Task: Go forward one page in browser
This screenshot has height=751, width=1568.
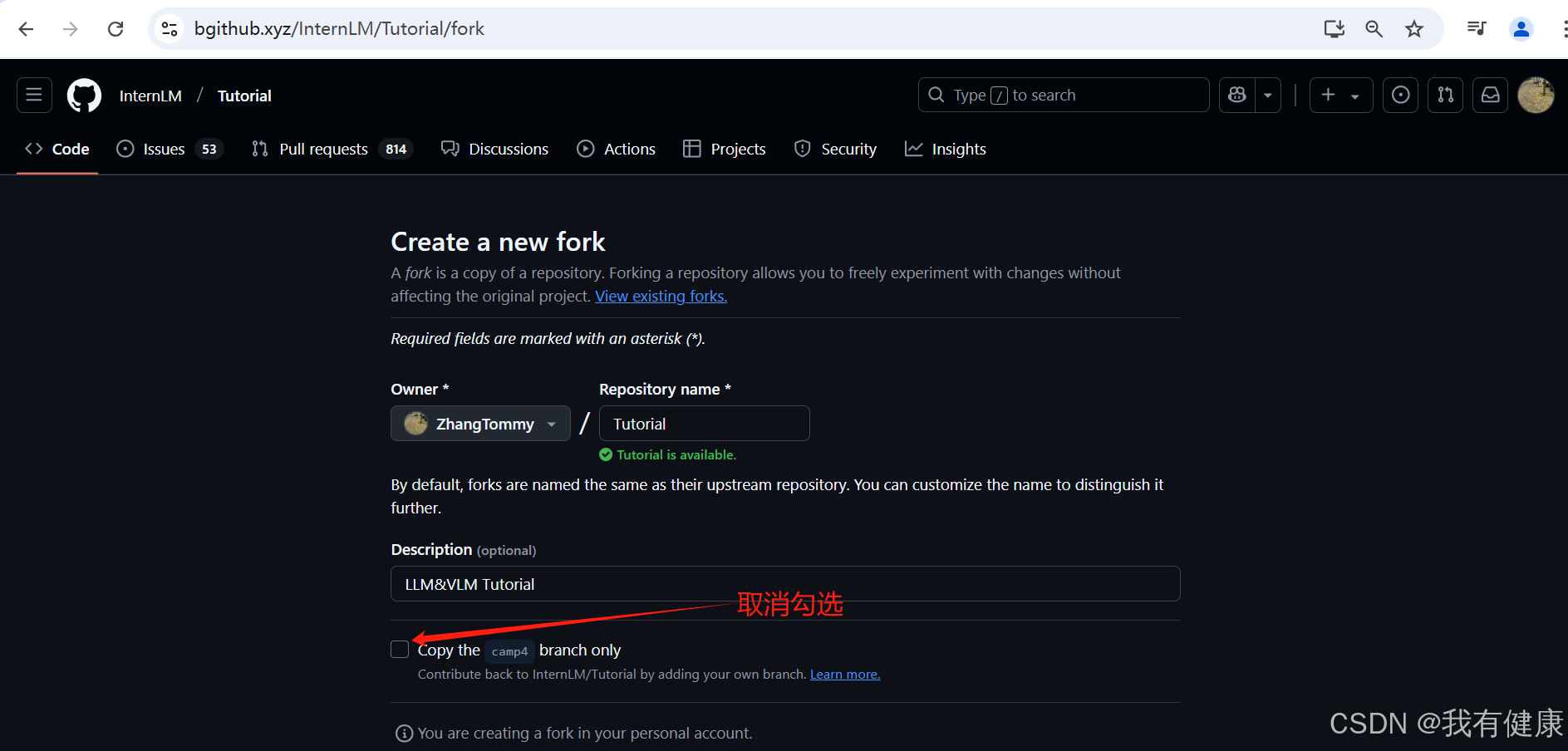Action: coord(71,29)
